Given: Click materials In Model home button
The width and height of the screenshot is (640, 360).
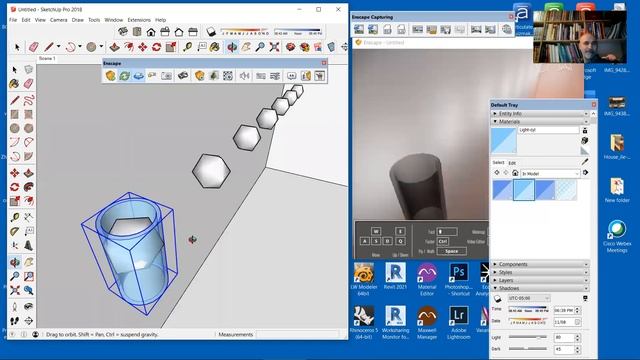Looking at the screenshot, I should click(515, 173).
